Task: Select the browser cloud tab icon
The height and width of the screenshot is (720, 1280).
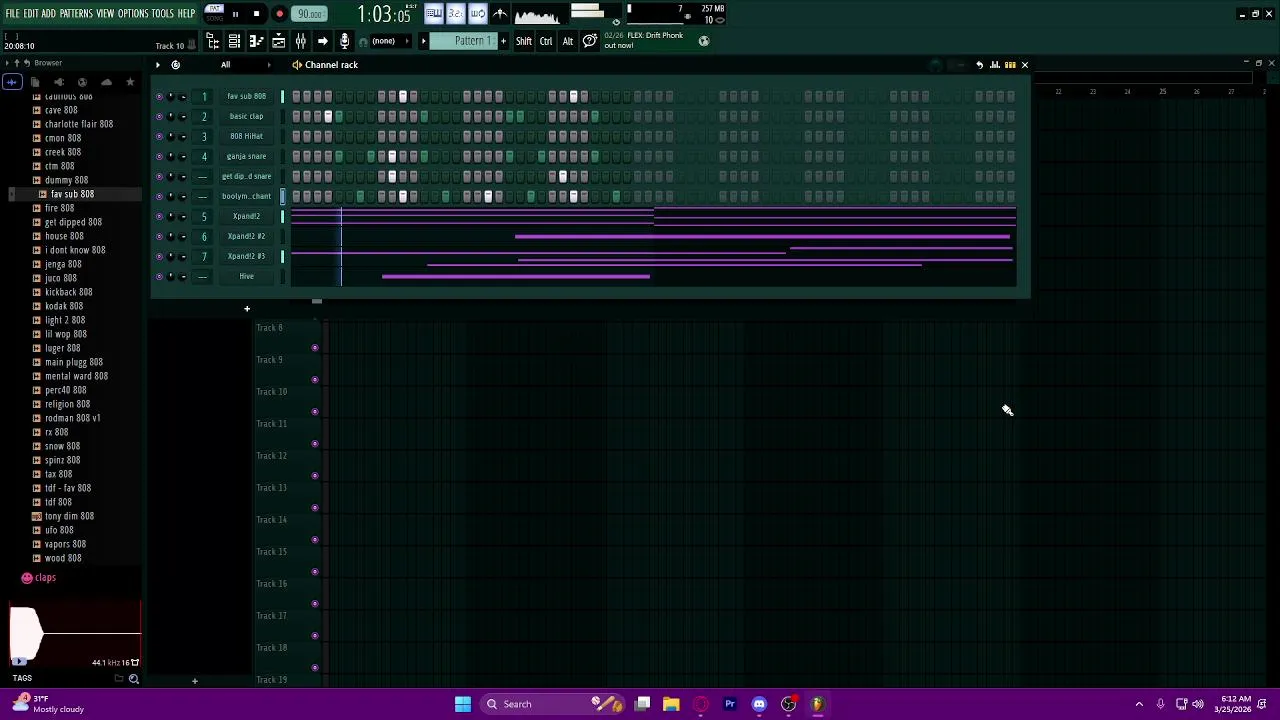Action: click(x=106, y=82)
